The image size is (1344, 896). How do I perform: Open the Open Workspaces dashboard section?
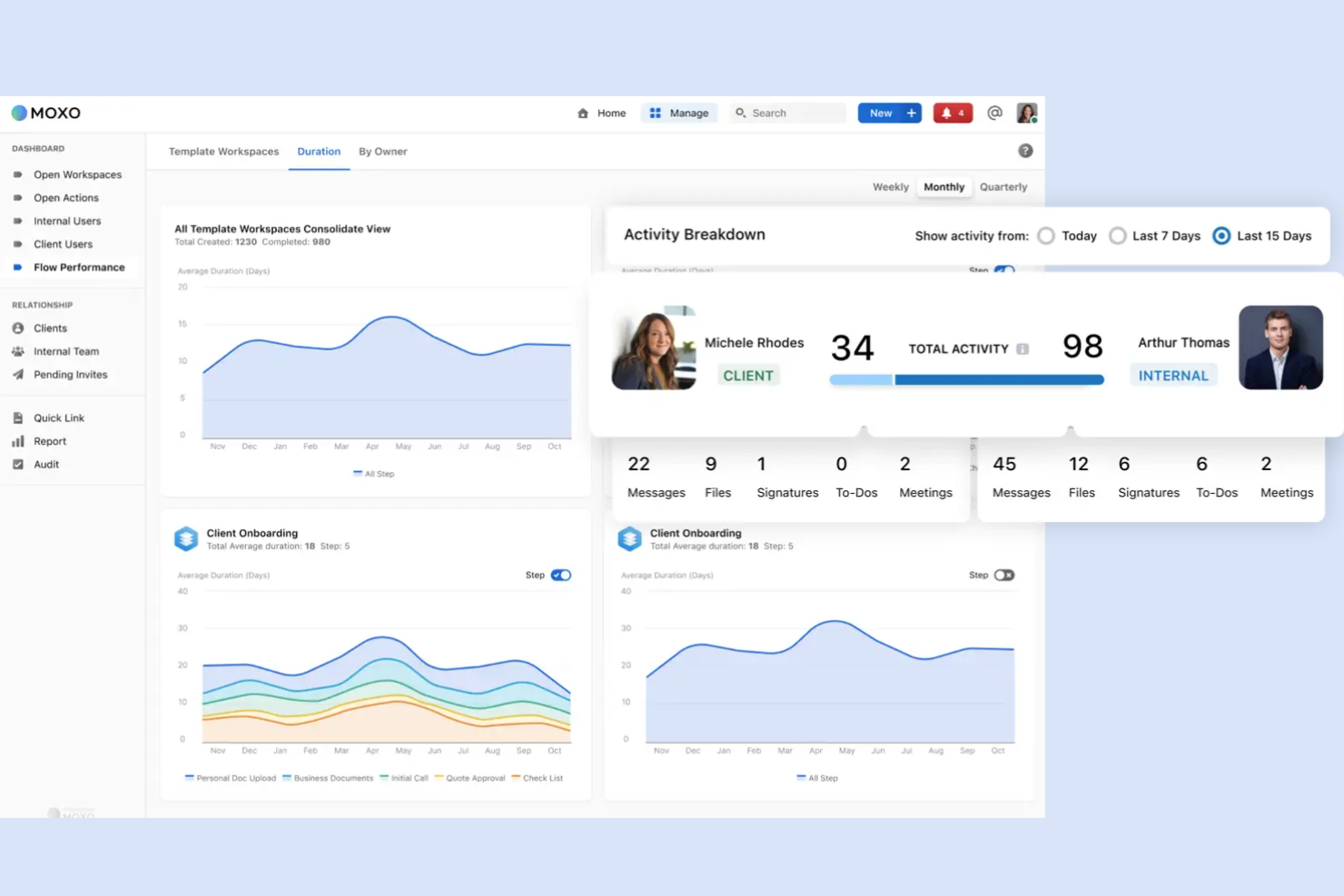(x=77, y=174)
